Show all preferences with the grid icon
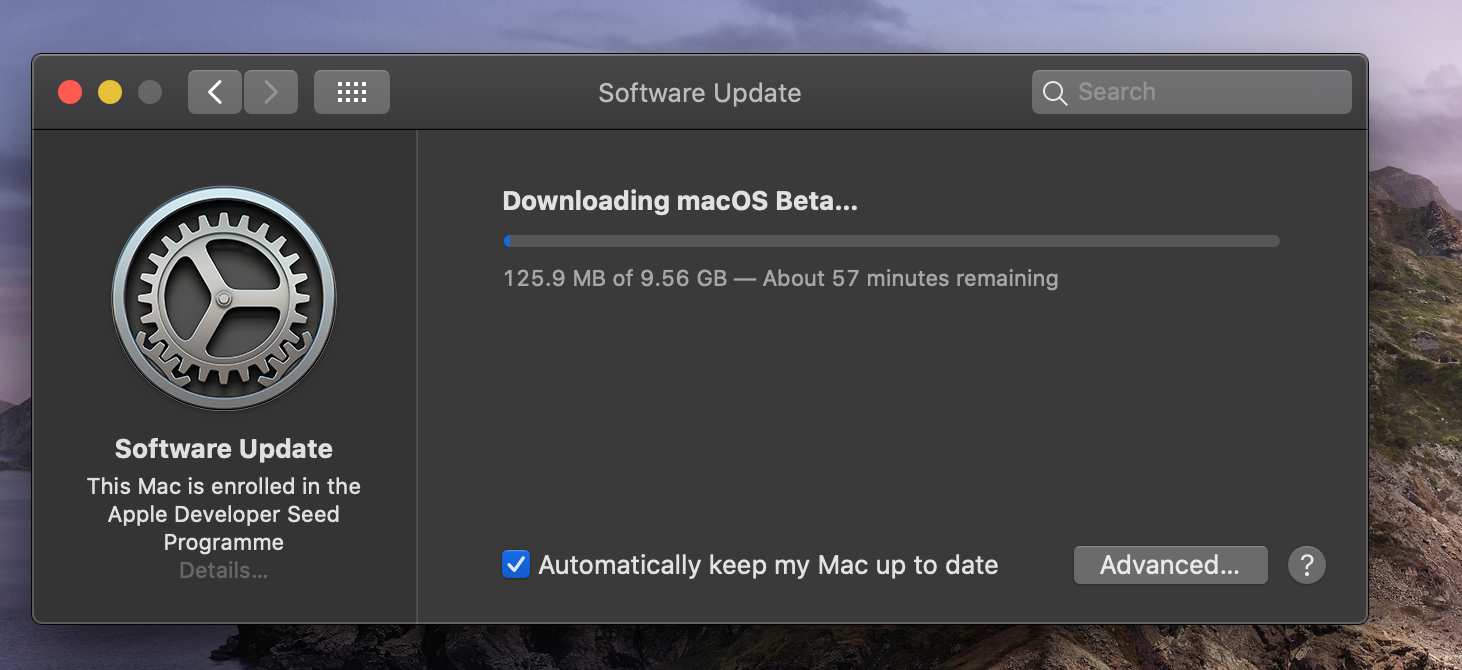 (351, 92)
